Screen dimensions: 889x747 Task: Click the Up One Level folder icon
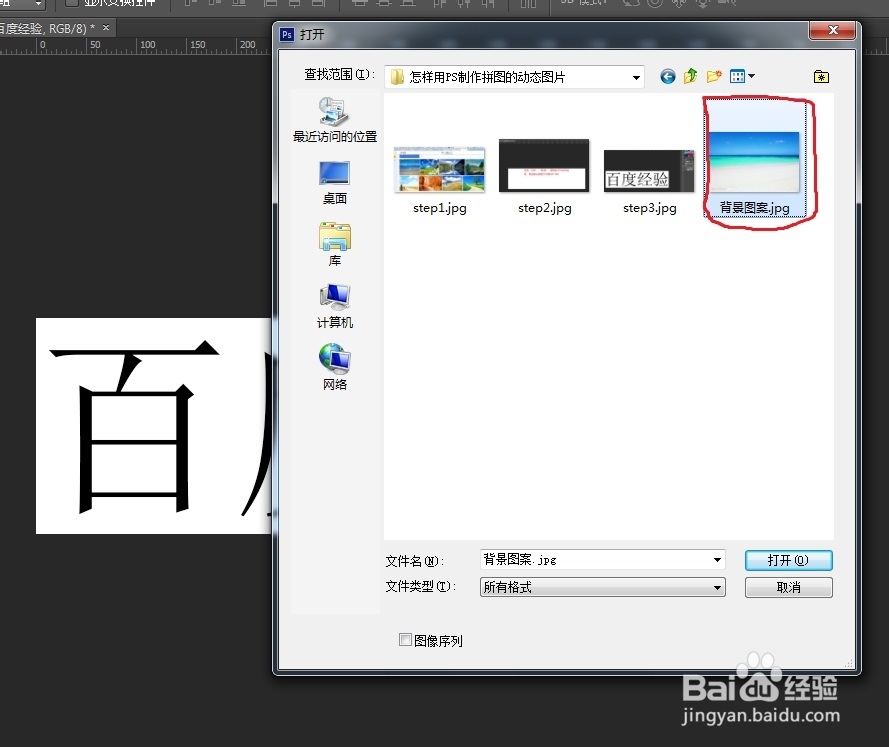point(690,76)
